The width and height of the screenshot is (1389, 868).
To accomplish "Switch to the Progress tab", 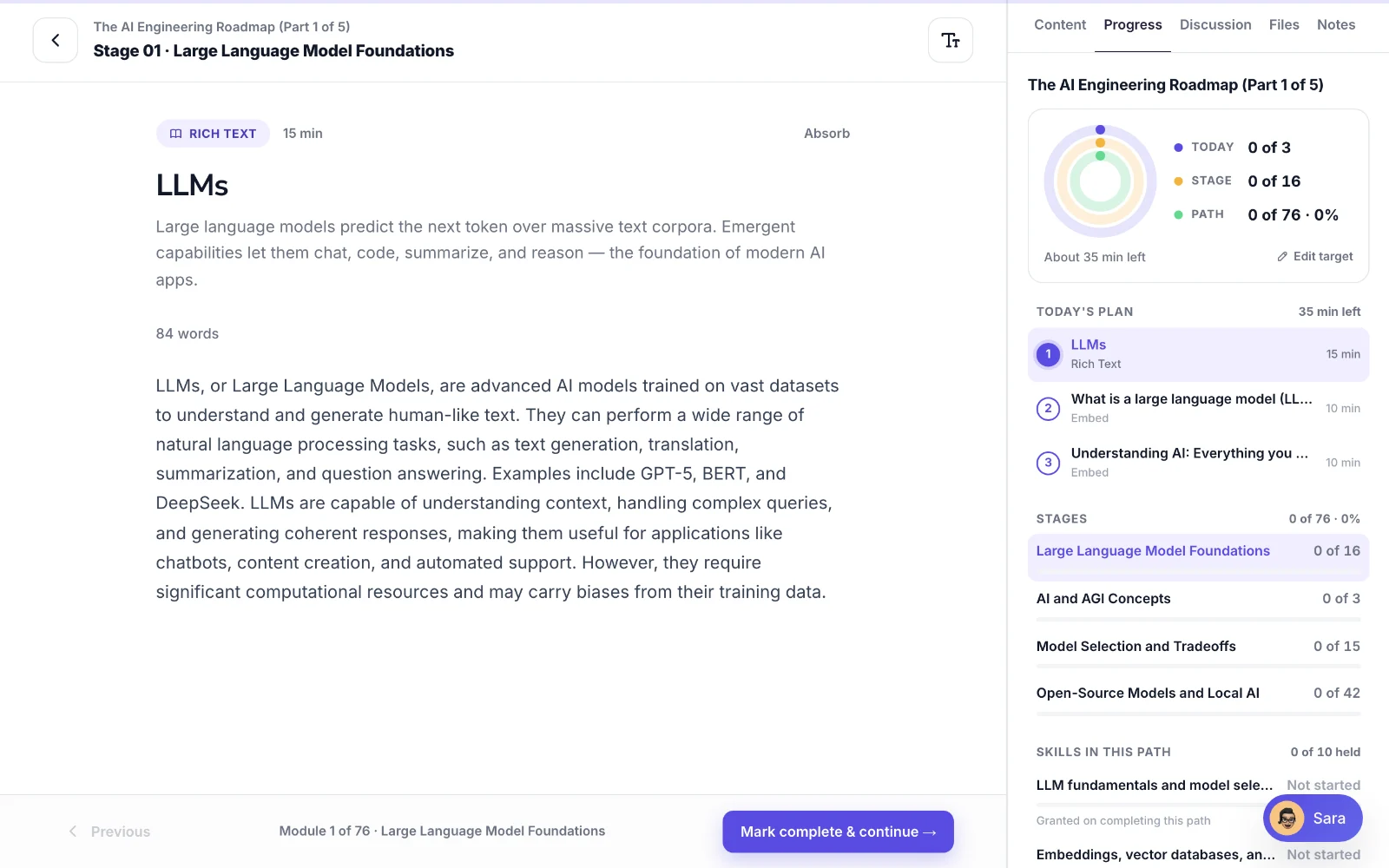I will (1133, 25).
